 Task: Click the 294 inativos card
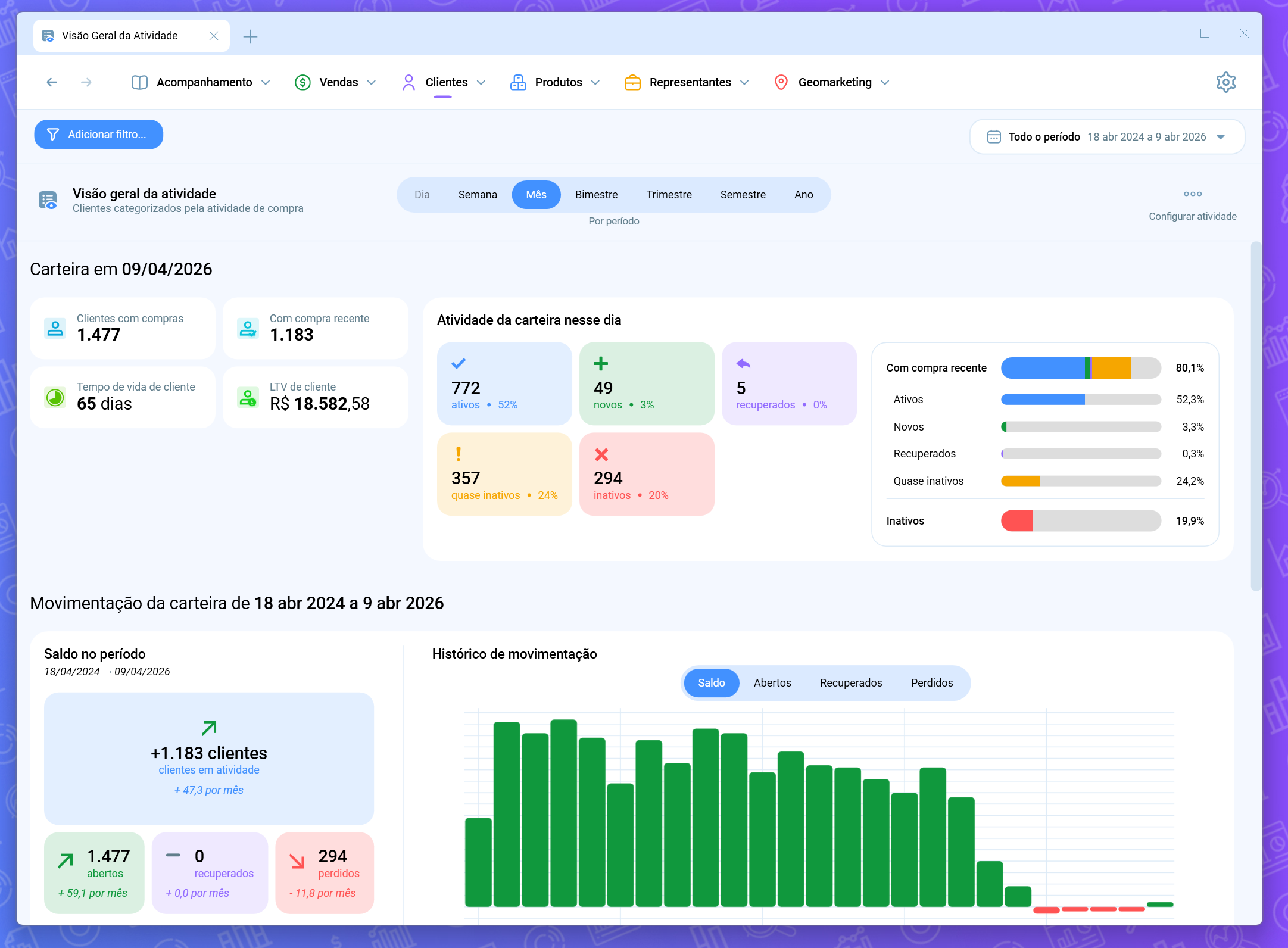click(x=647, y=473)
